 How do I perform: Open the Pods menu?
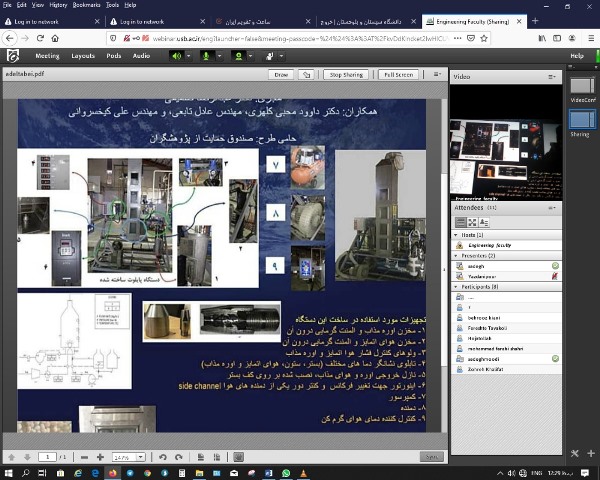coord(114,56)
